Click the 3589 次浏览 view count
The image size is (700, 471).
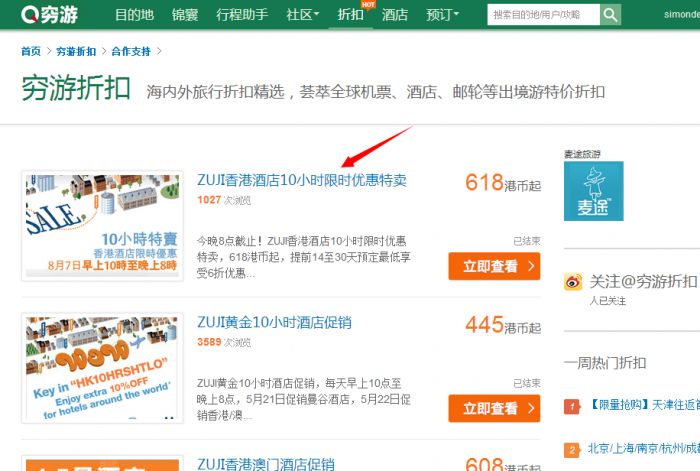click(x=224, y=342)
